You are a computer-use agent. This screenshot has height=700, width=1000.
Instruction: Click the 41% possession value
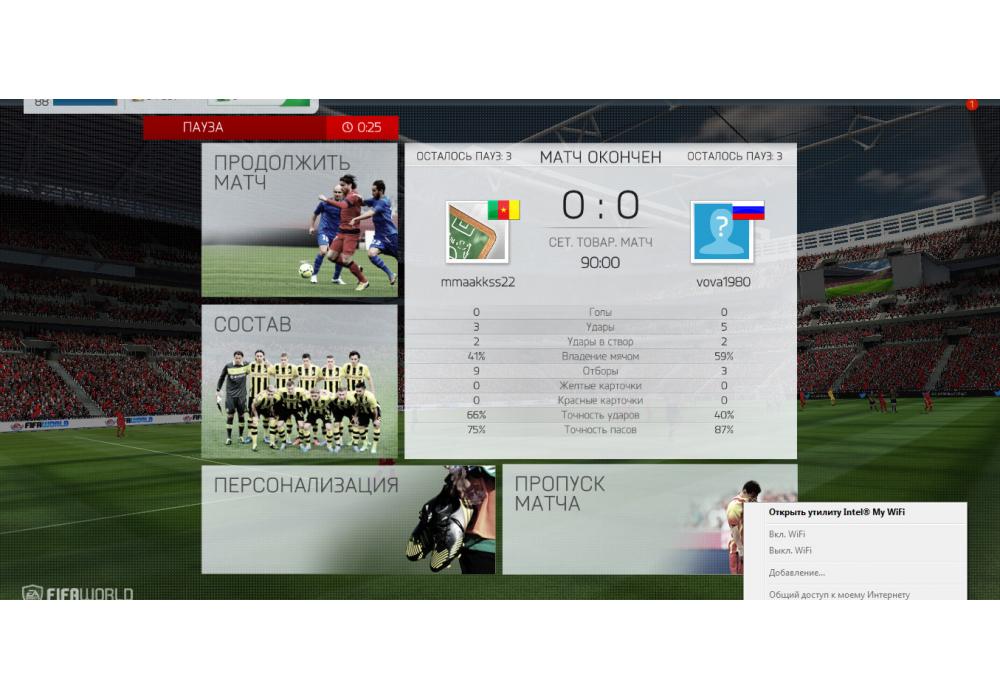[476, 356]
